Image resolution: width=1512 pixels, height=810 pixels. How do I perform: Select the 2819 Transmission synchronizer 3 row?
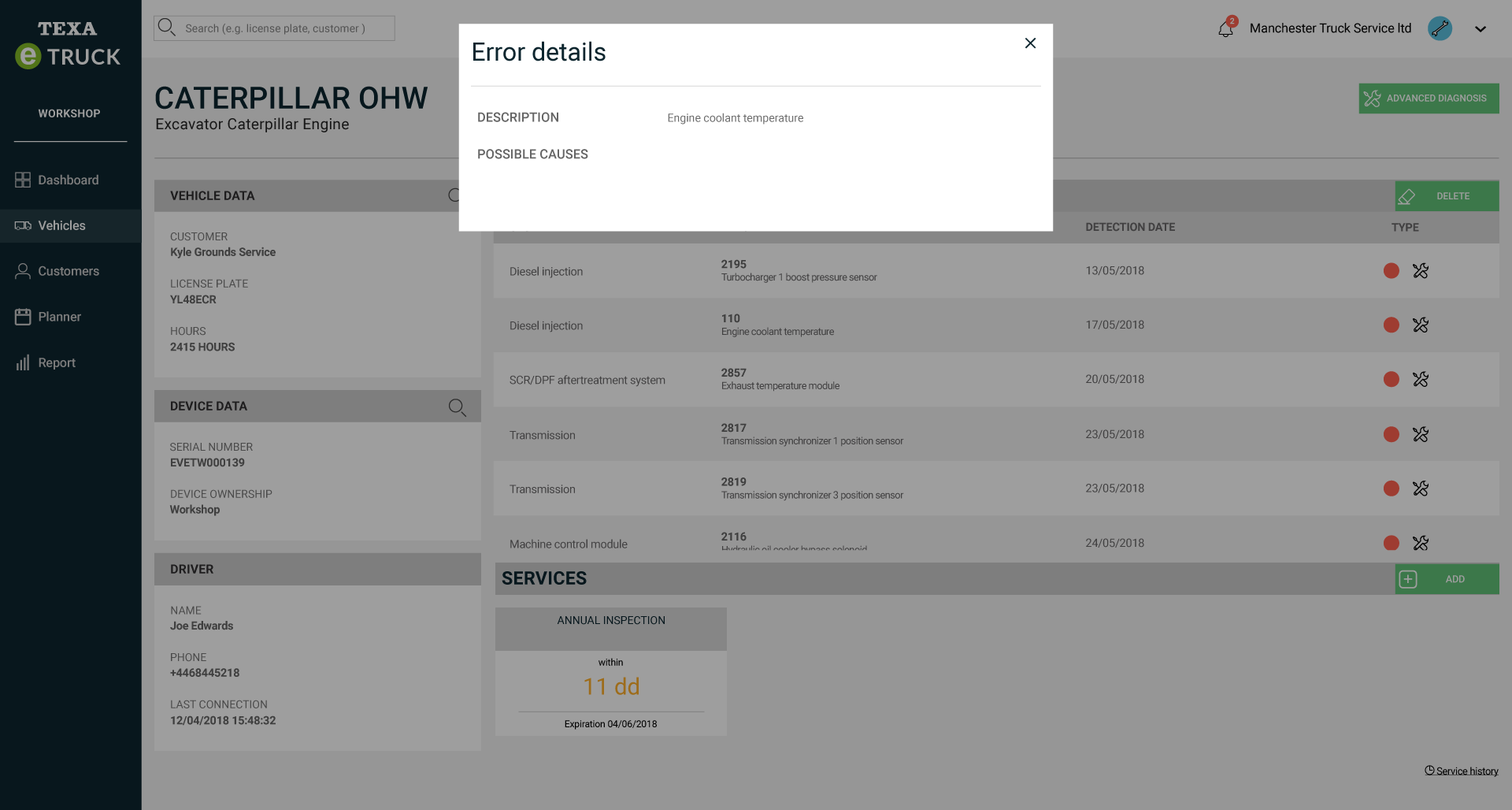[x=996, y=489]
